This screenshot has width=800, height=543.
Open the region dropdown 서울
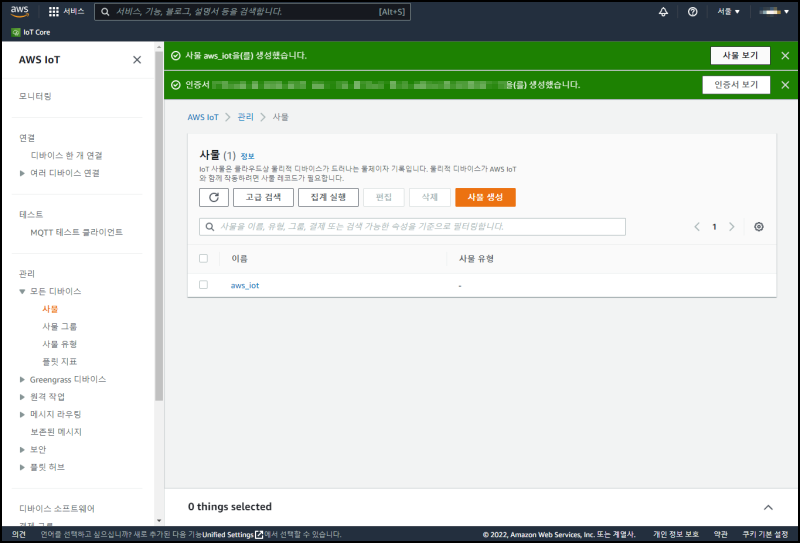point(728,11)
